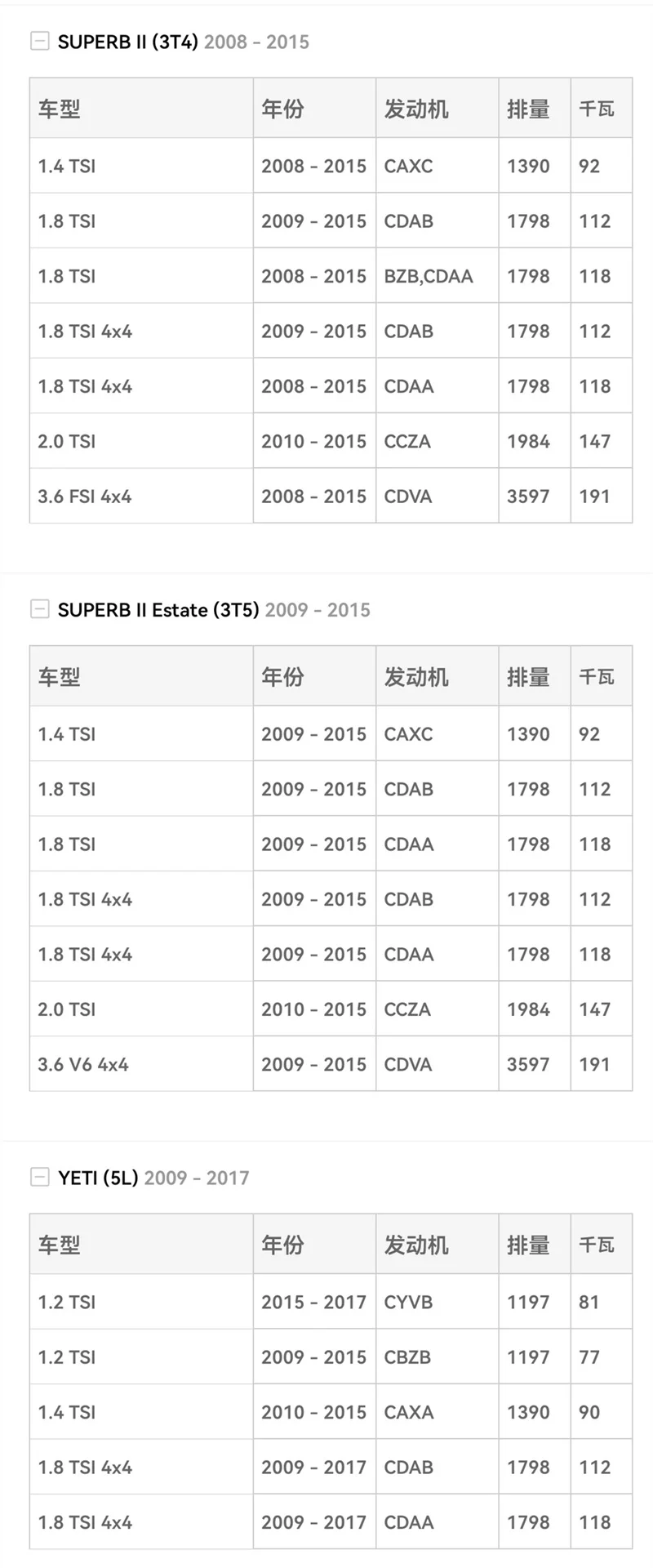This screenshot has width=653, height=1568.
Task: Select the 1.4 TSI CAXA row
Action: 331,1412
